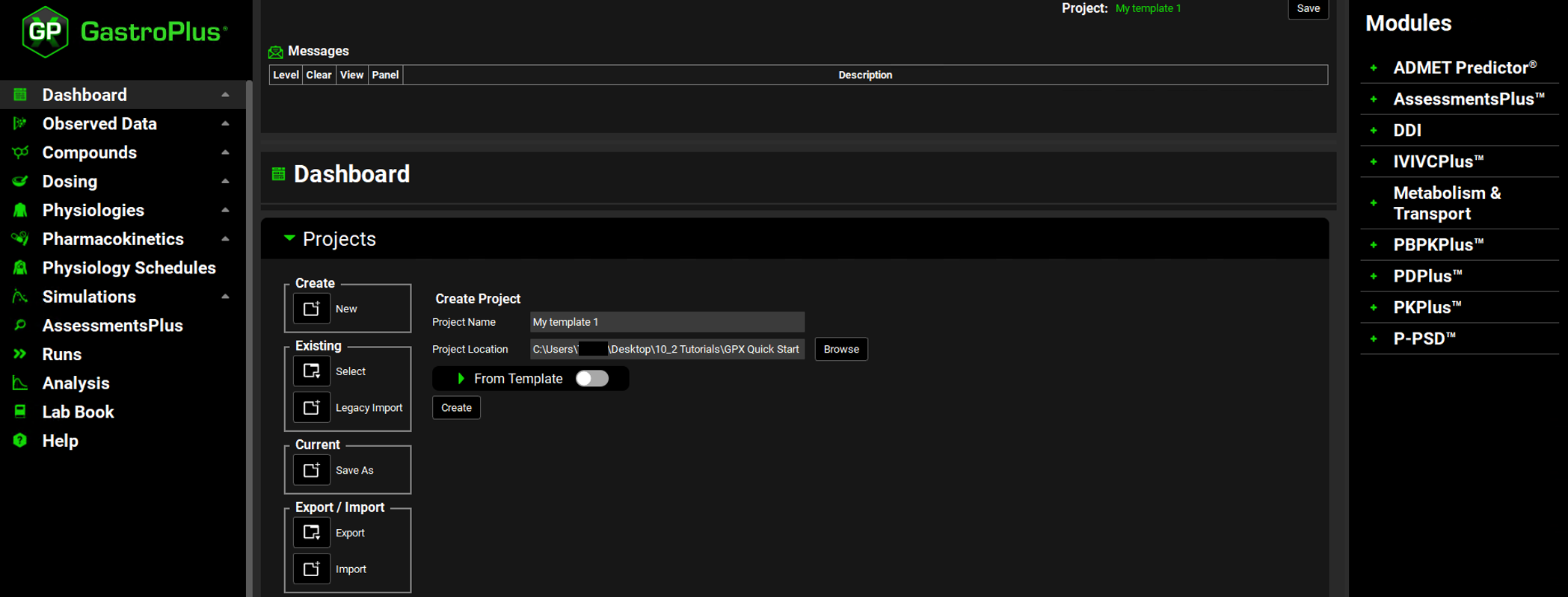Collapse the Projects section

(289, 238)
